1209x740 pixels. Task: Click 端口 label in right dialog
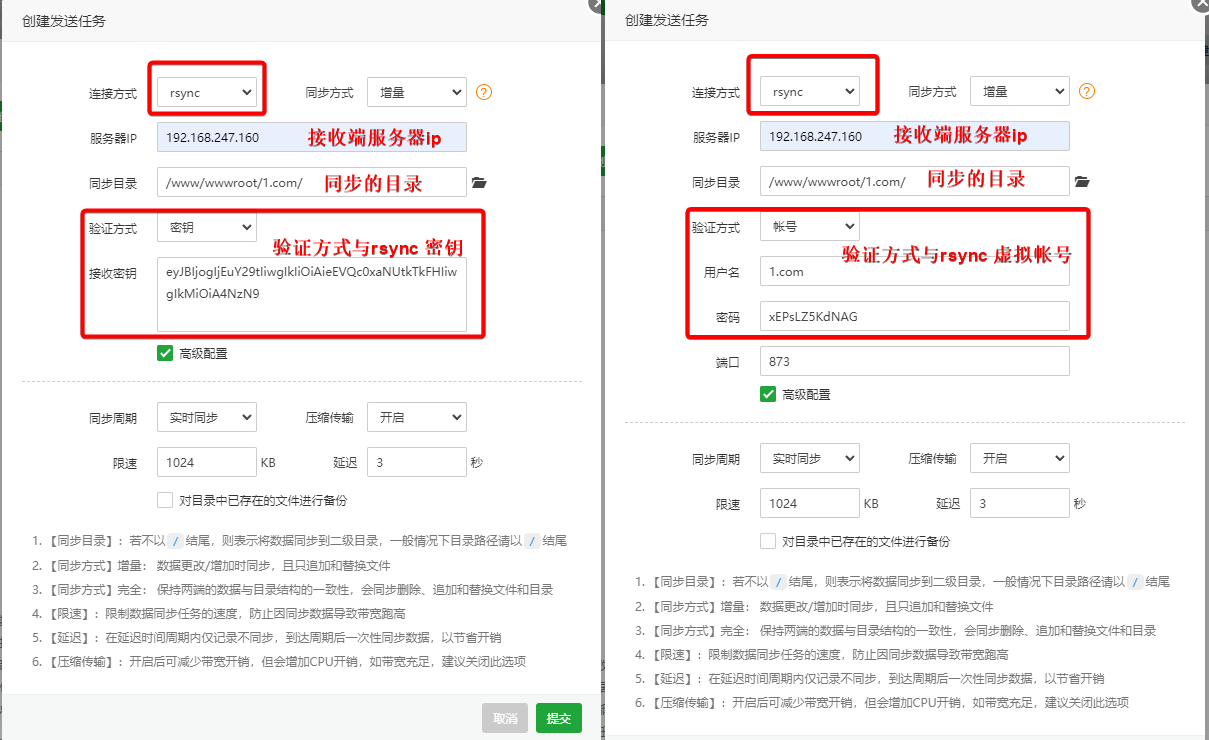[728, 362]
